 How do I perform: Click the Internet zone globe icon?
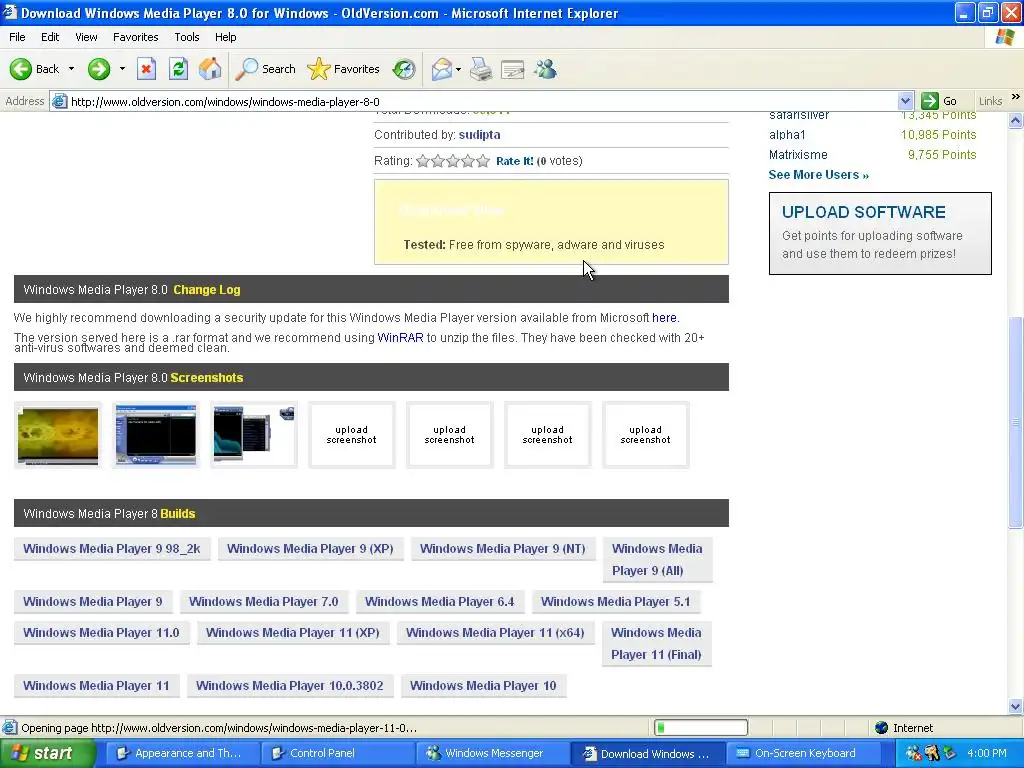click(882, 728)
